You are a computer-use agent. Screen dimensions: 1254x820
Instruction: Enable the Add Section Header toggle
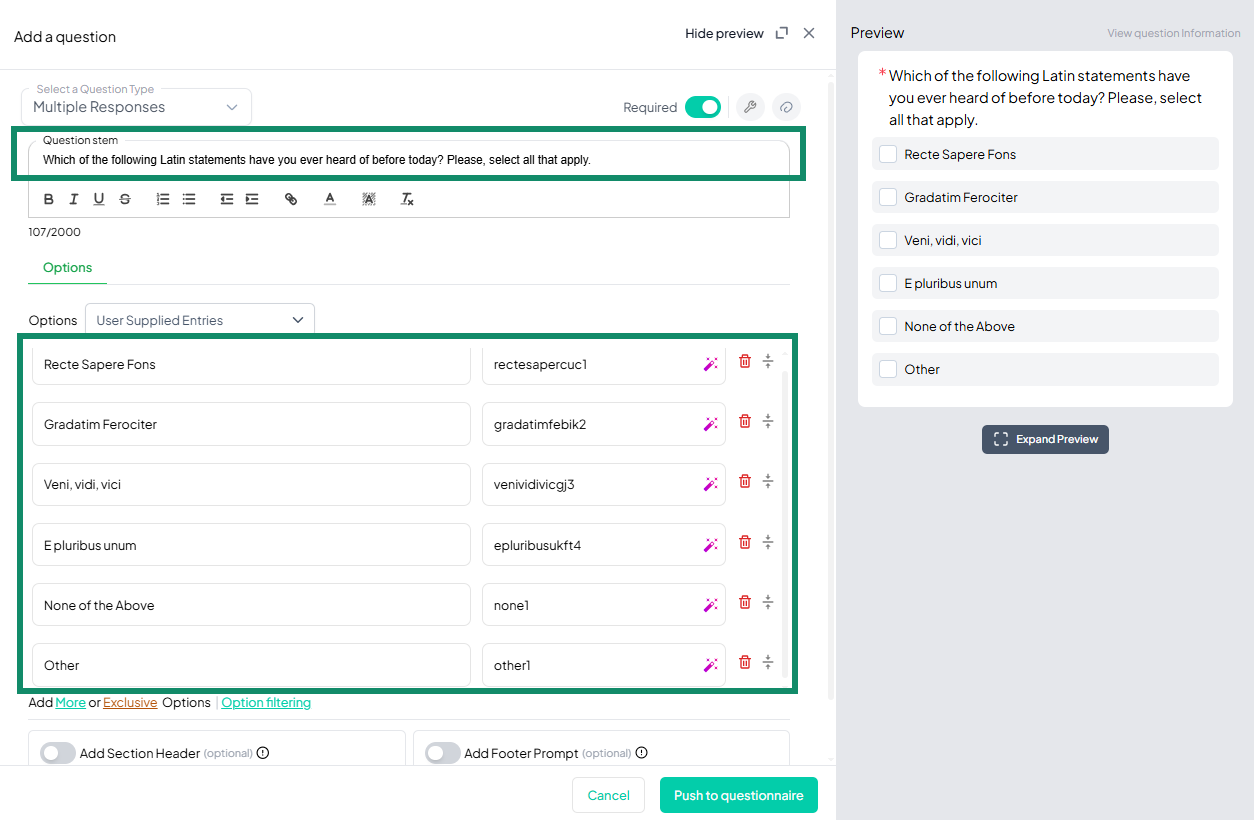pos(57,753)
